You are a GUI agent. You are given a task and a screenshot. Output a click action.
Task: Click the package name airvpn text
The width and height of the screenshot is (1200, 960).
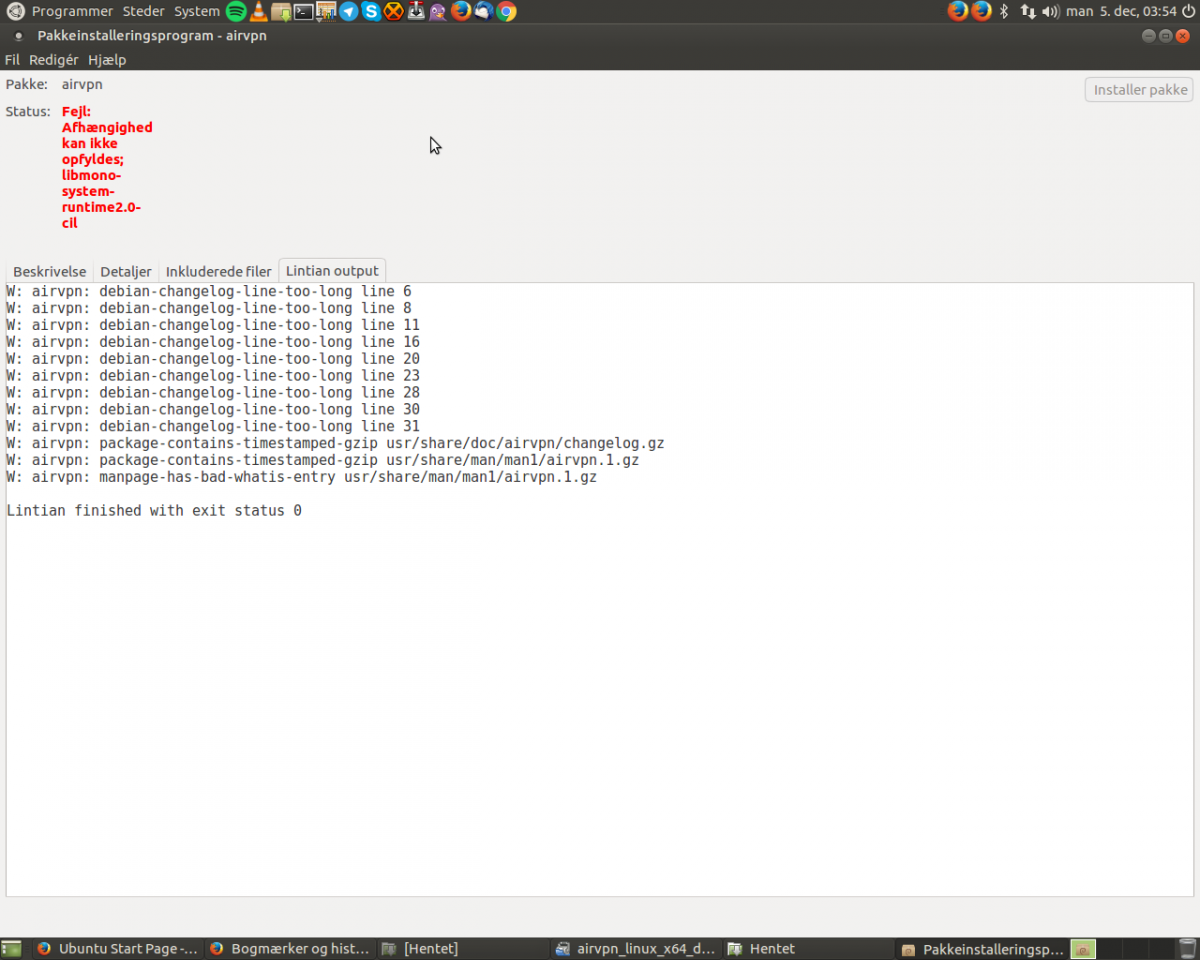(x=82, y=84)
